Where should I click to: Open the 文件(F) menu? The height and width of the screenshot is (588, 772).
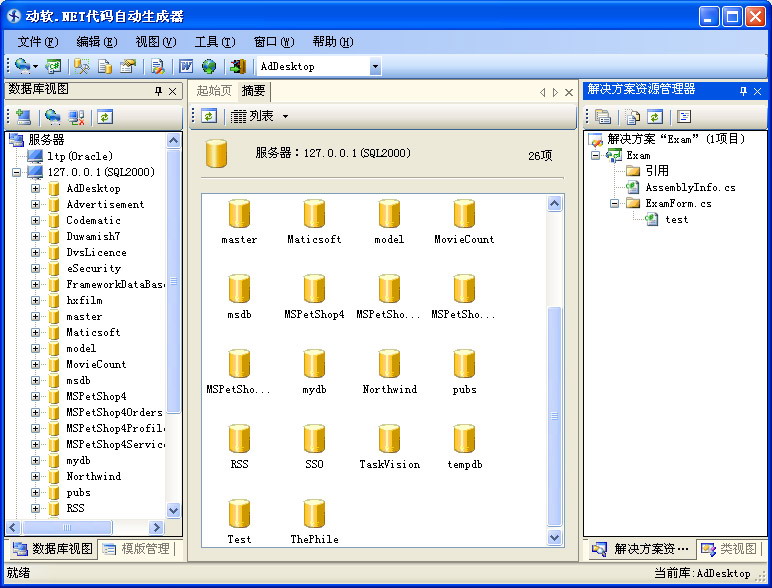[38, 42]
